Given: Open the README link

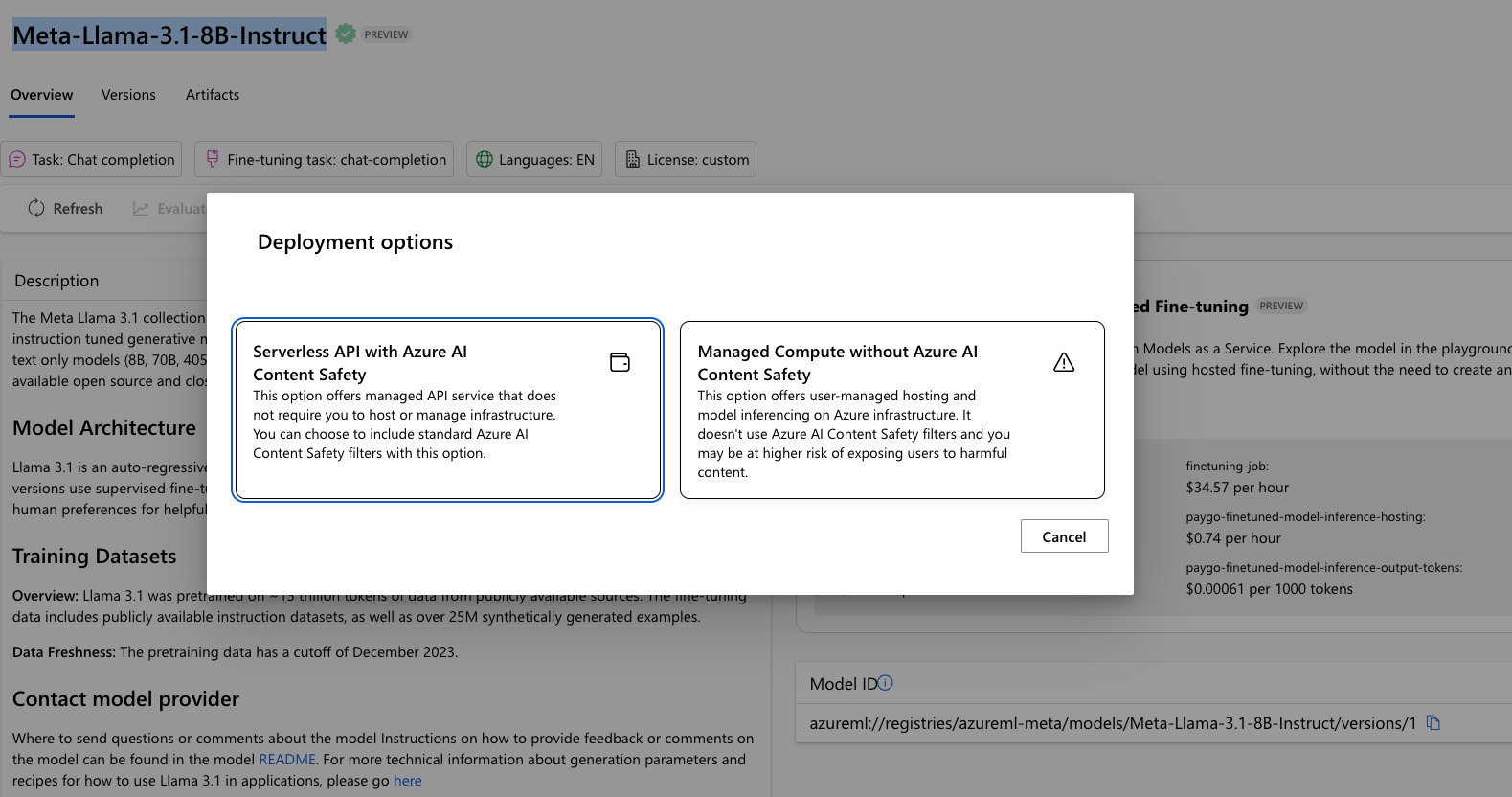Looking at the screenshot, I should tap(287, 760).
